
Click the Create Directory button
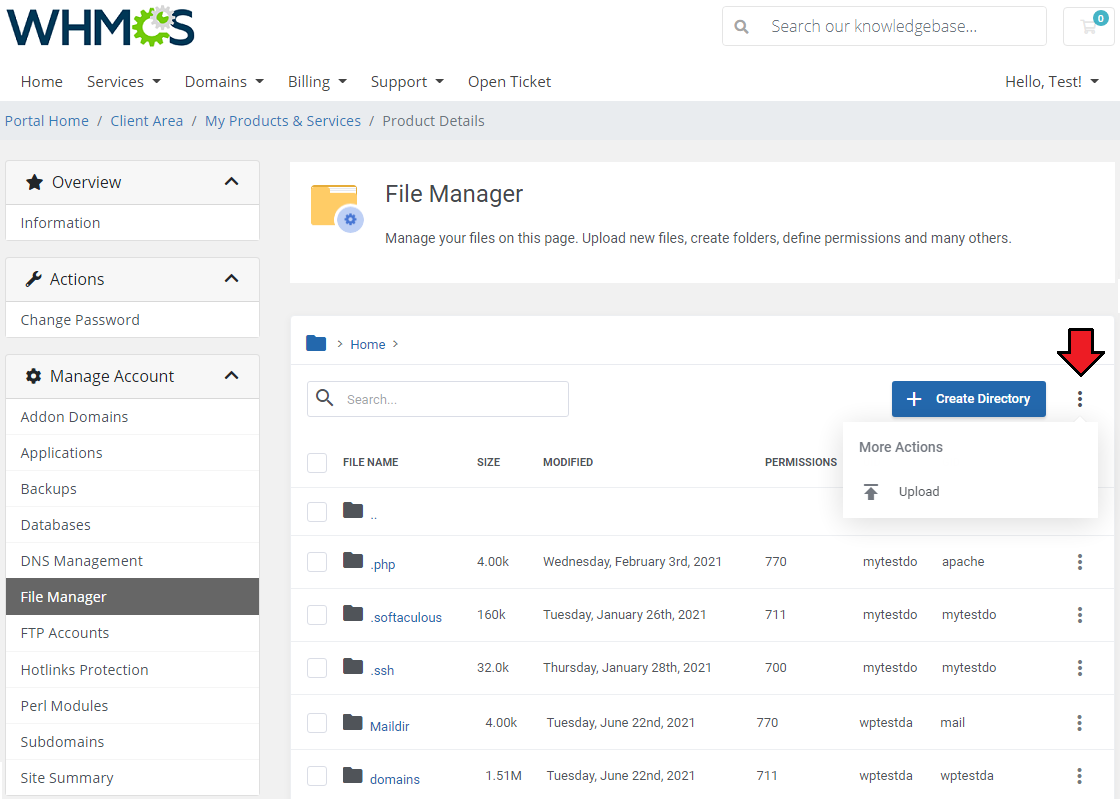969,399
